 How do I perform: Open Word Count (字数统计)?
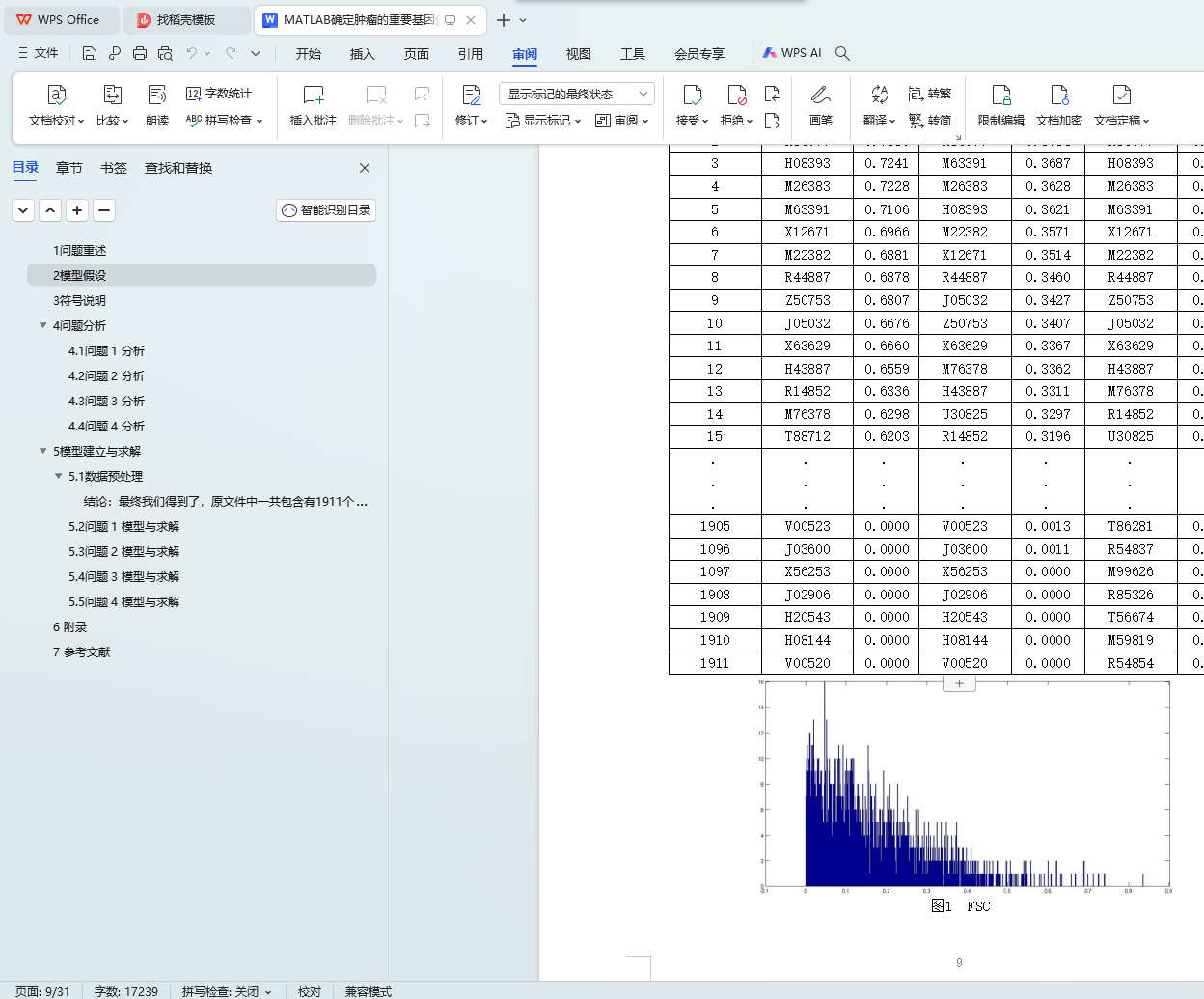pos(219,94)
